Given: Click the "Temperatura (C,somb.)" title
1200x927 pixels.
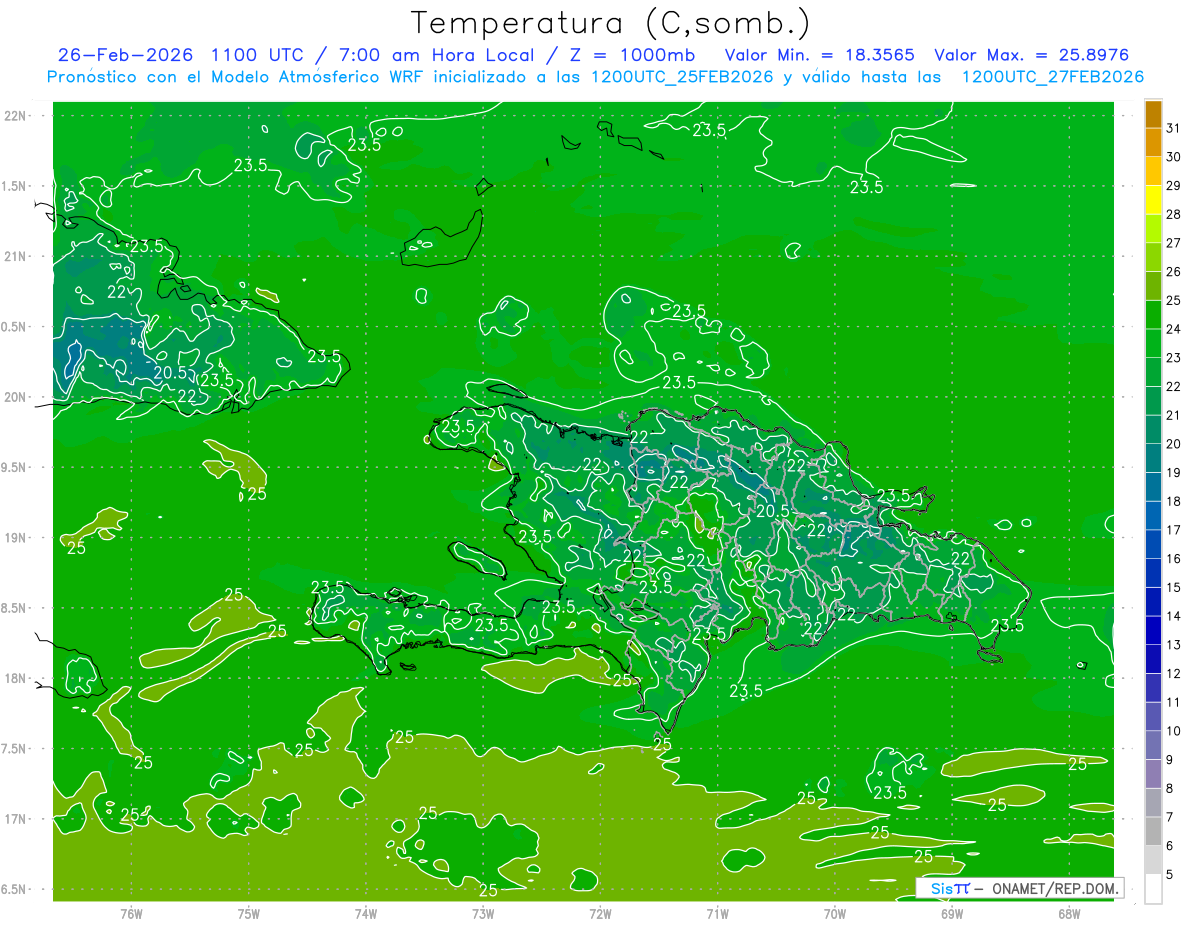Looking at the screenshot, I should point(611,22).
